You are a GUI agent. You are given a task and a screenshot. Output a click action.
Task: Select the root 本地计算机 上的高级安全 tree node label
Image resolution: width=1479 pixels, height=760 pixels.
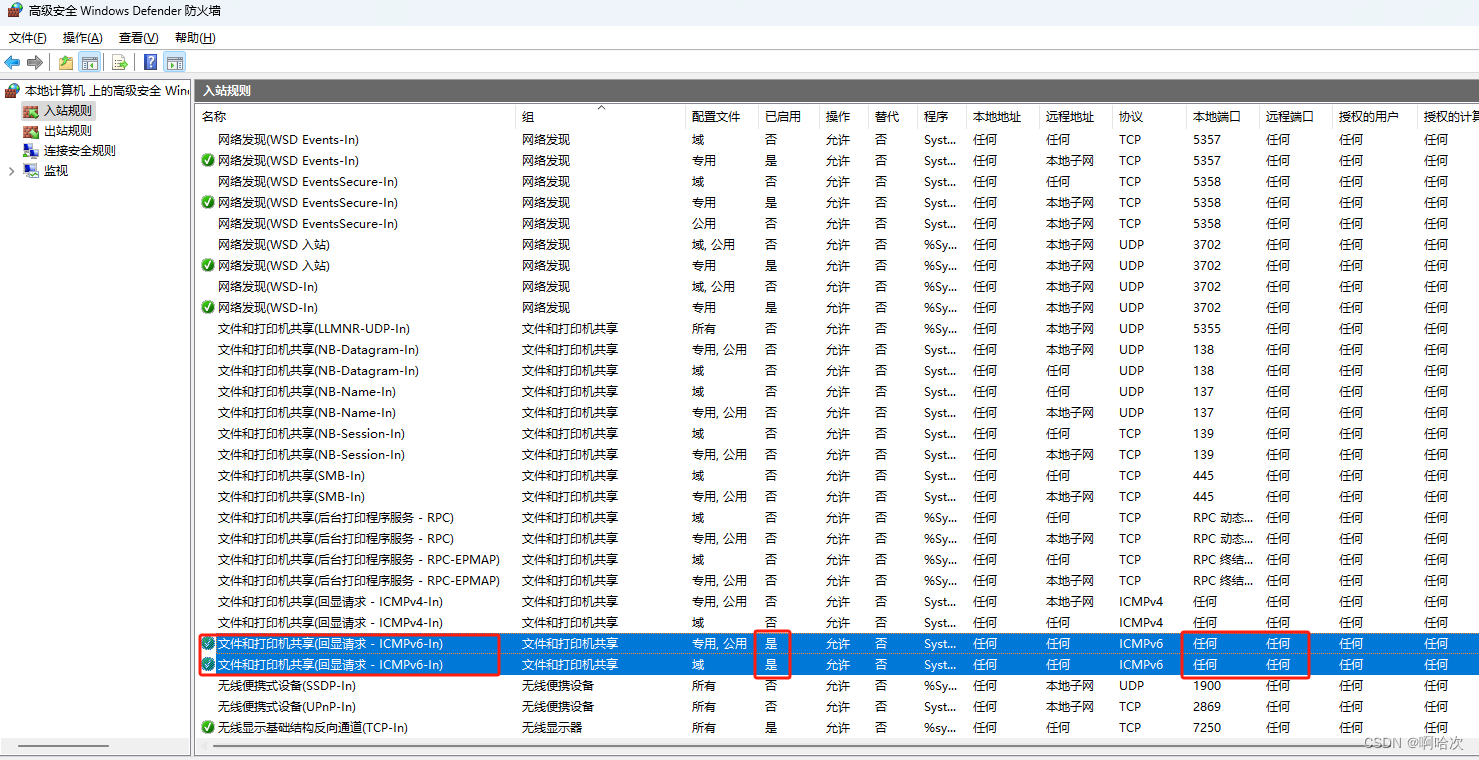pos(107,91)
